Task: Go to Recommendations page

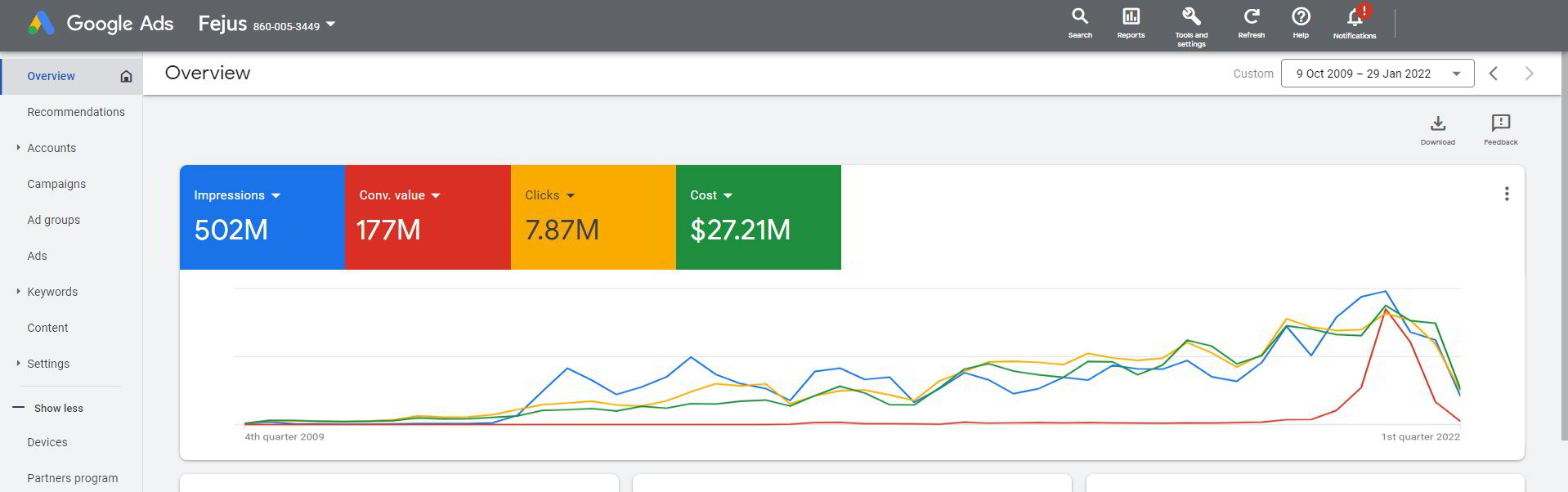Action: click(x=76, y=112)
